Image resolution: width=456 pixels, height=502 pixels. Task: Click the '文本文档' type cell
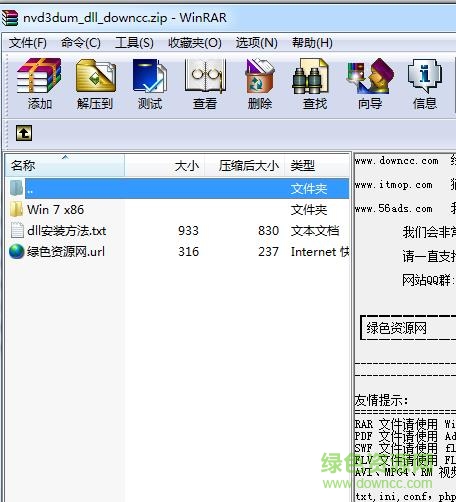pyautogui.click(x=315, y=231)
